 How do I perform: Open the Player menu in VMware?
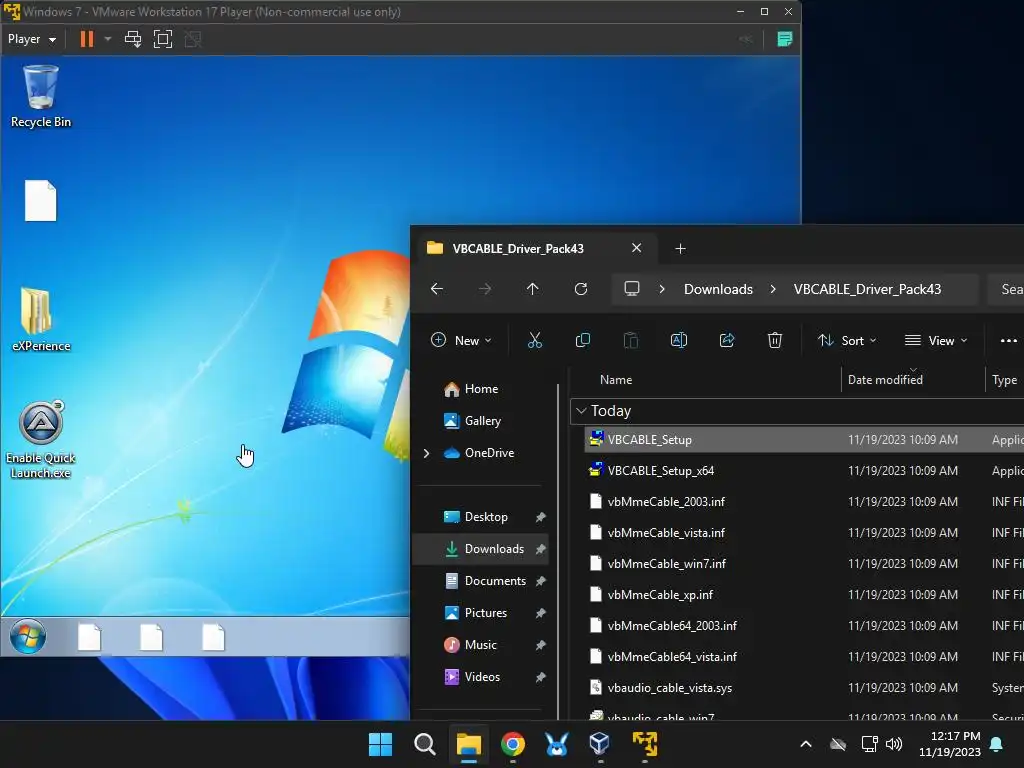tap(31, 39)
